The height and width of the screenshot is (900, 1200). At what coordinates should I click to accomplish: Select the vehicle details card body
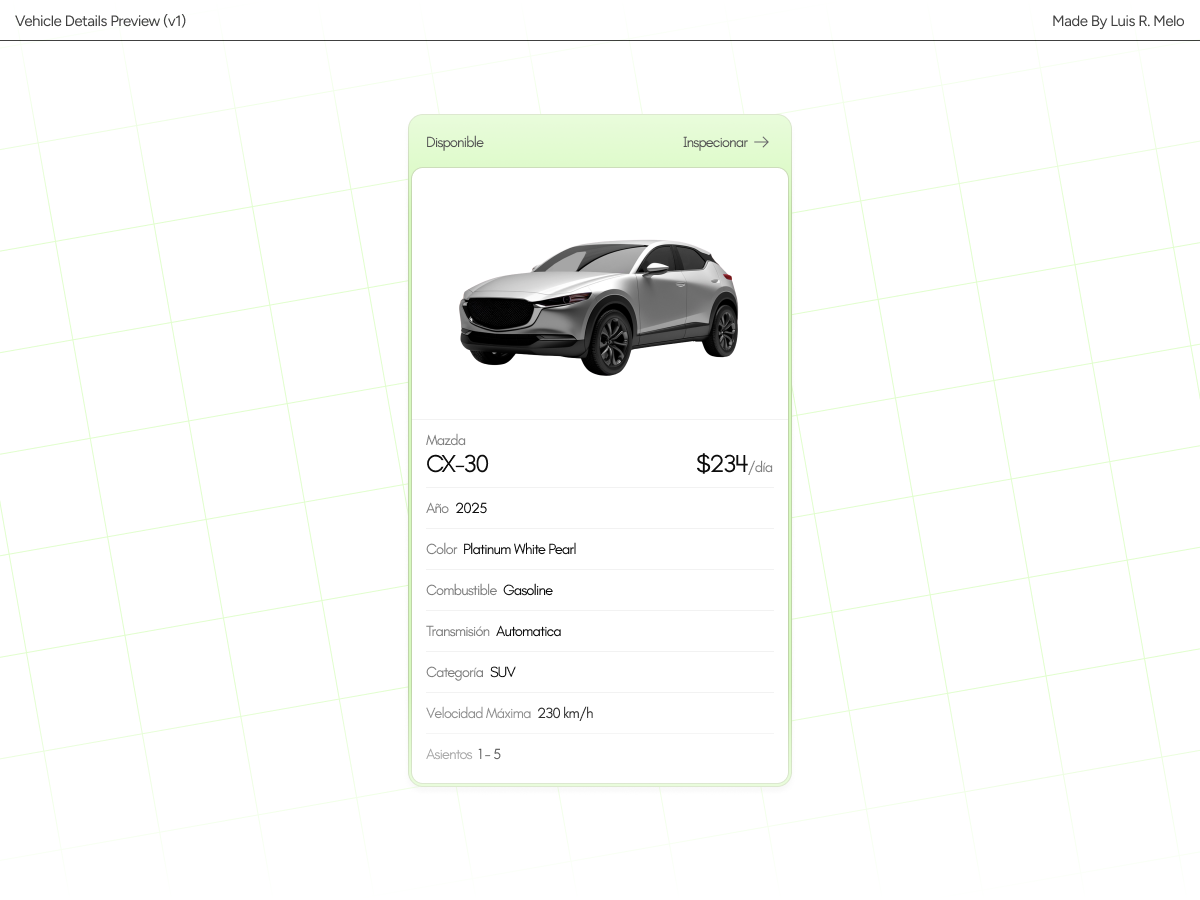point(599,600)
